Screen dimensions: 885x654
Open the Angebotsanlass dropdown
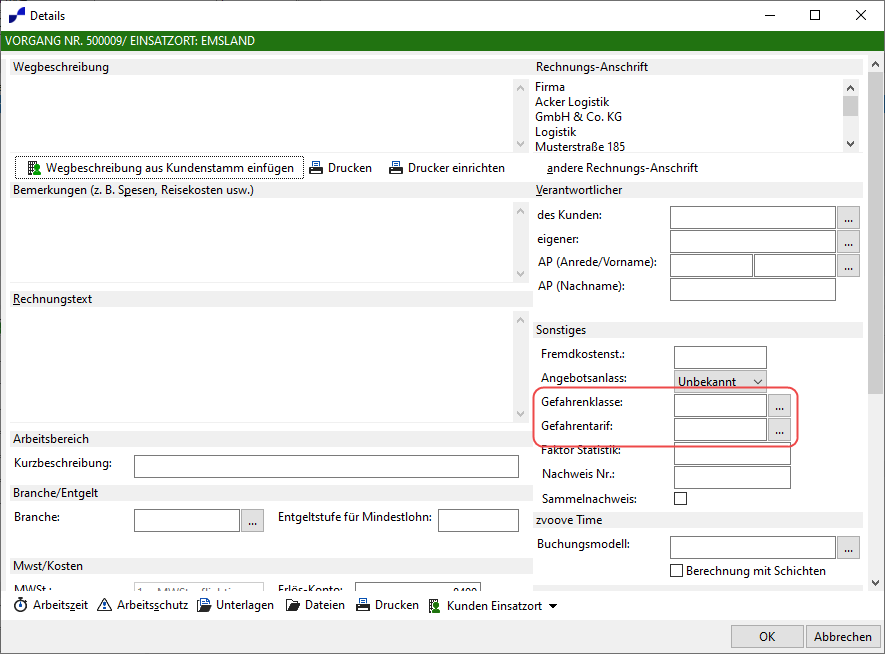click(720, 381)
